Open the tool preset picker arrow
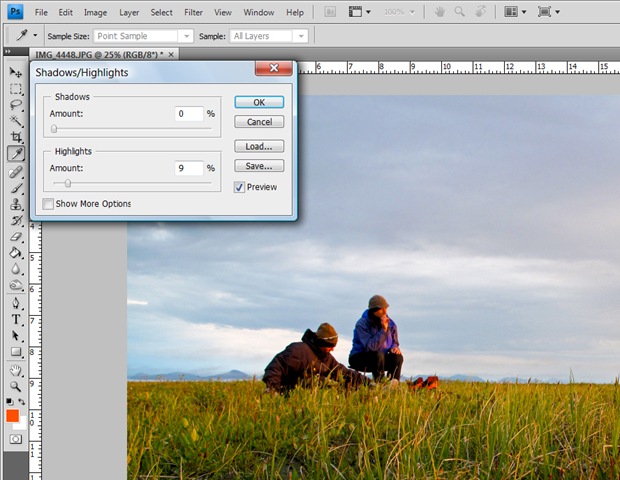The image size is (620, 480). 35,36
